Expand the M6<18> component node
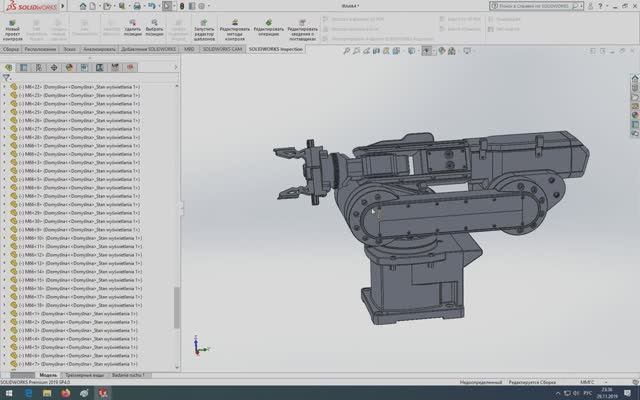640x400 pixels. [x=4, y=305]
